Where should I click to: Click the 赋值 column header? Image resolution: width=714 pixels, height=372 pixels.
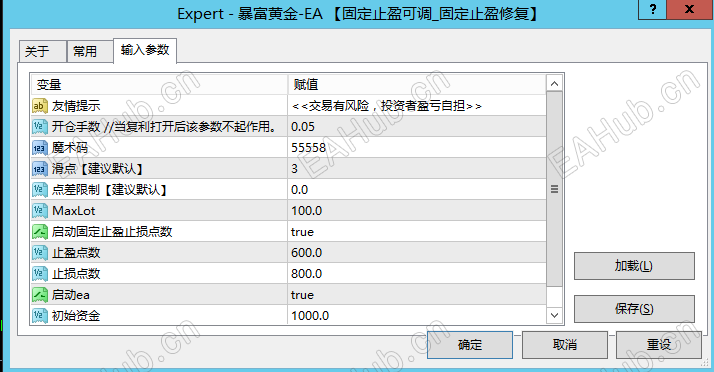click(x=417, y=85)
